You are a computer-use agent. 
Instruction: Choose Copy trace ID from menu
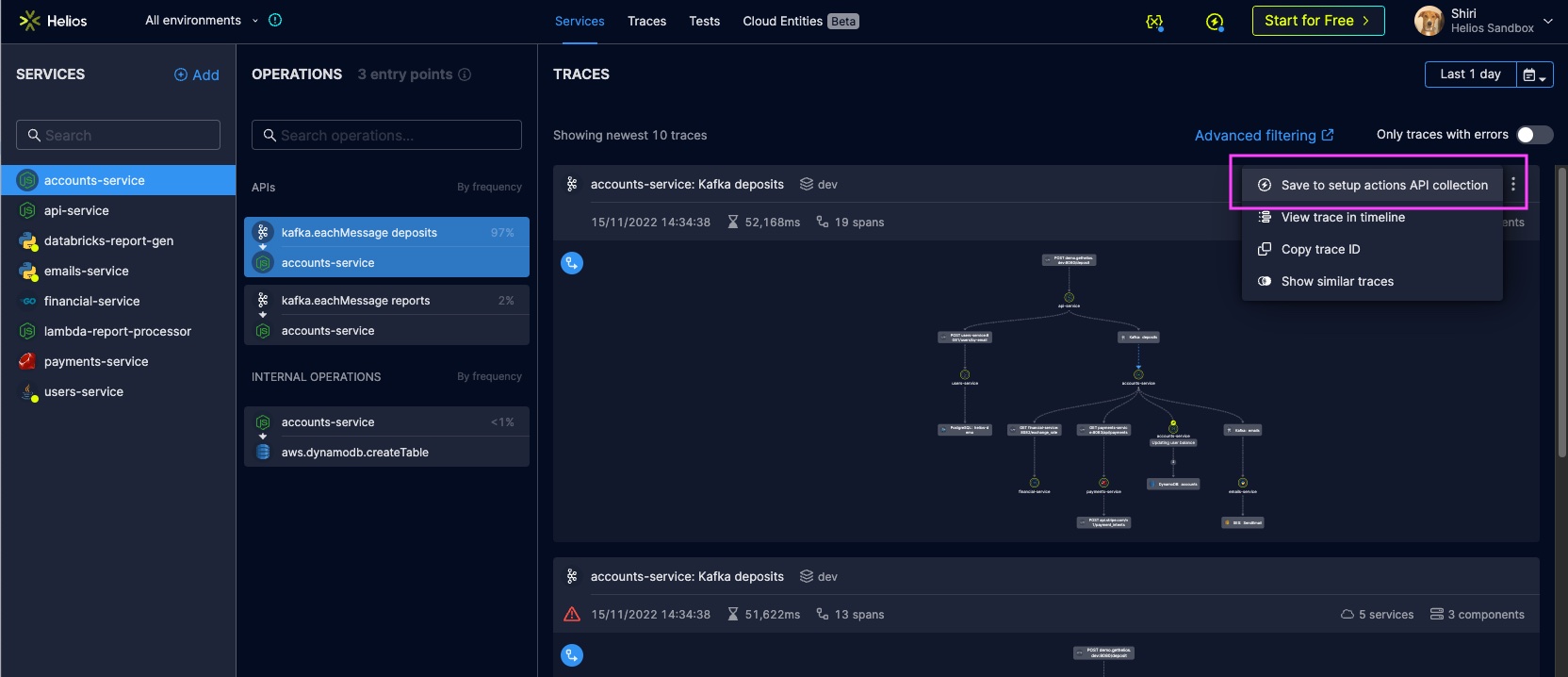pos(1372,249)
